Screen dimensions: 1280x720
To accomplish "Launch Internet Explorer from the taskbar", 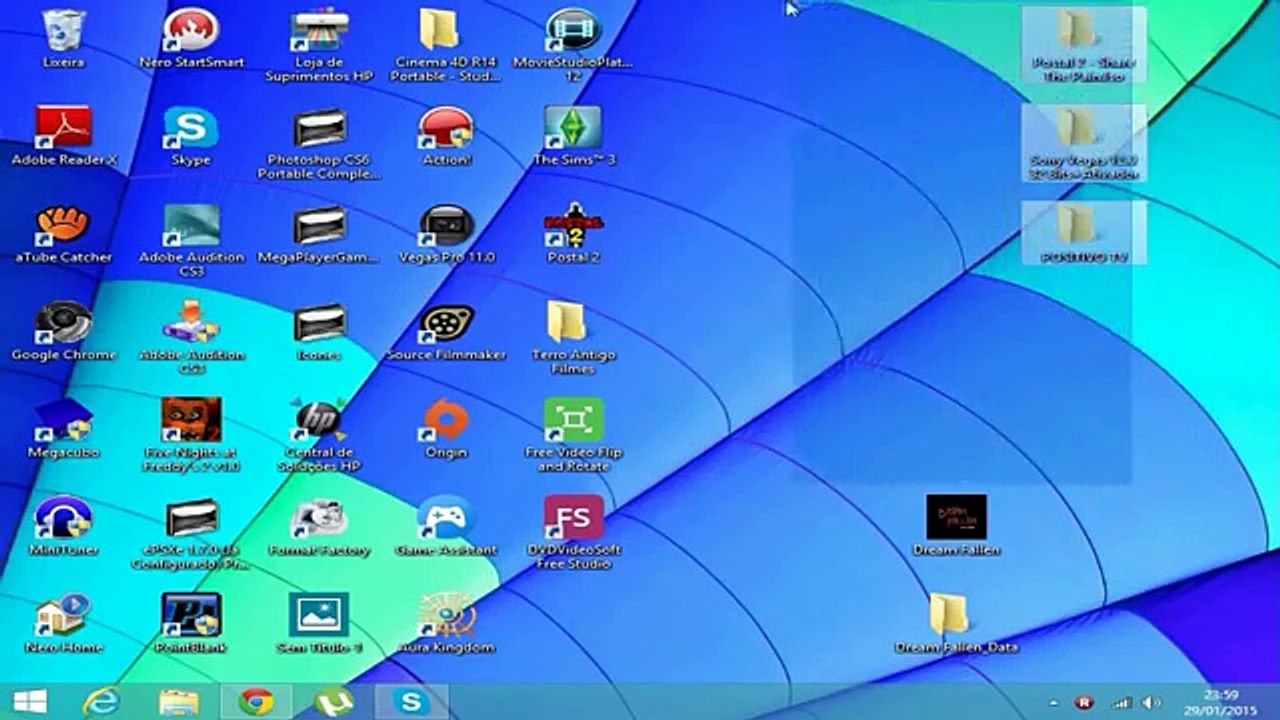I will pos(101,701).
